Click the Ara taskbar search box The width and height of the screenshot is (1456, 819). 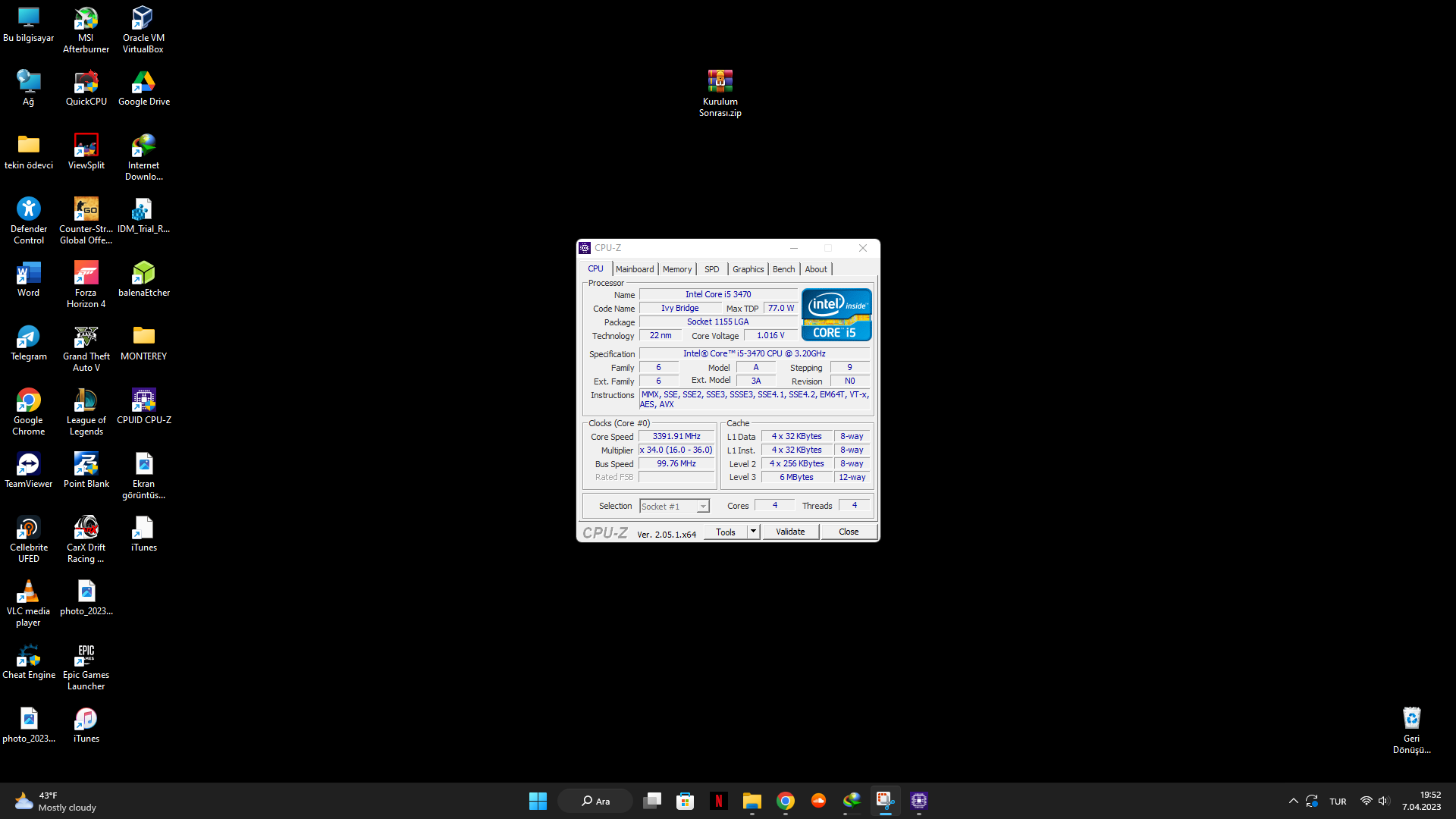tap(595, 801)
